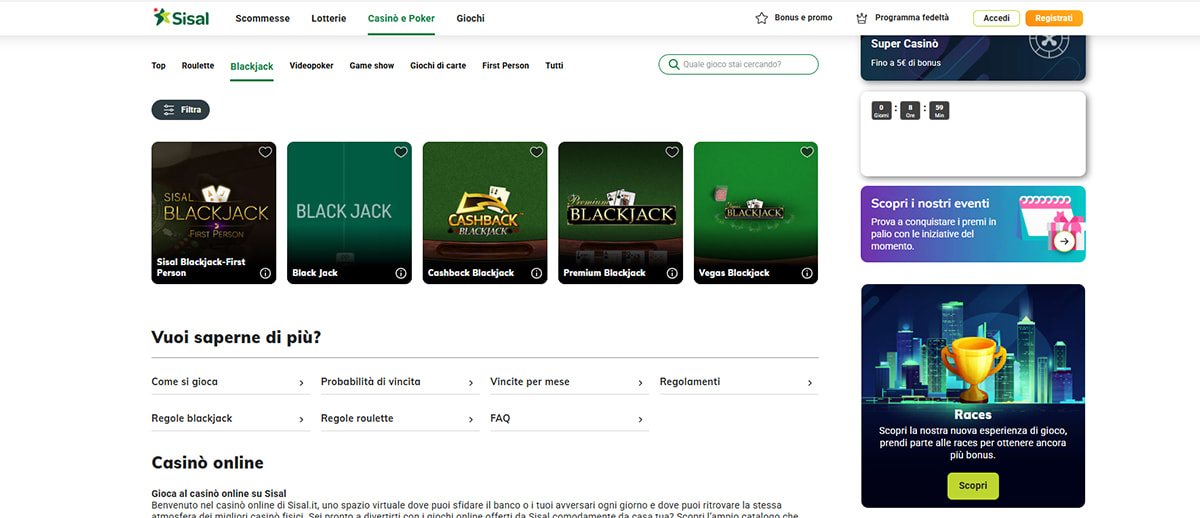Viewport: 1200px width, 518px height.
Task: Open the Black Jack game thumbnail
Action: (349, 213)
